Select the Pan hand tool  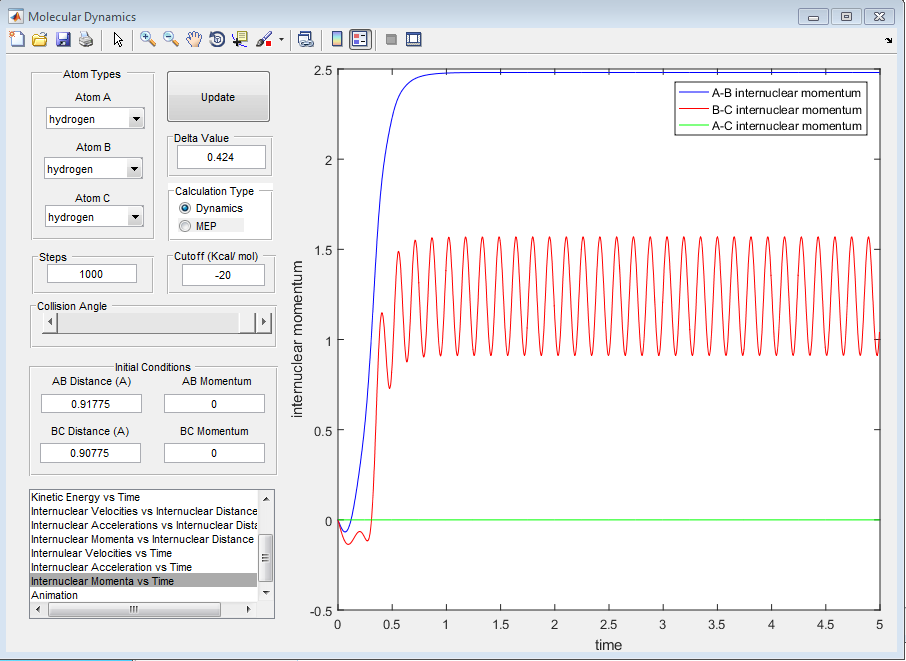point(194,40)
